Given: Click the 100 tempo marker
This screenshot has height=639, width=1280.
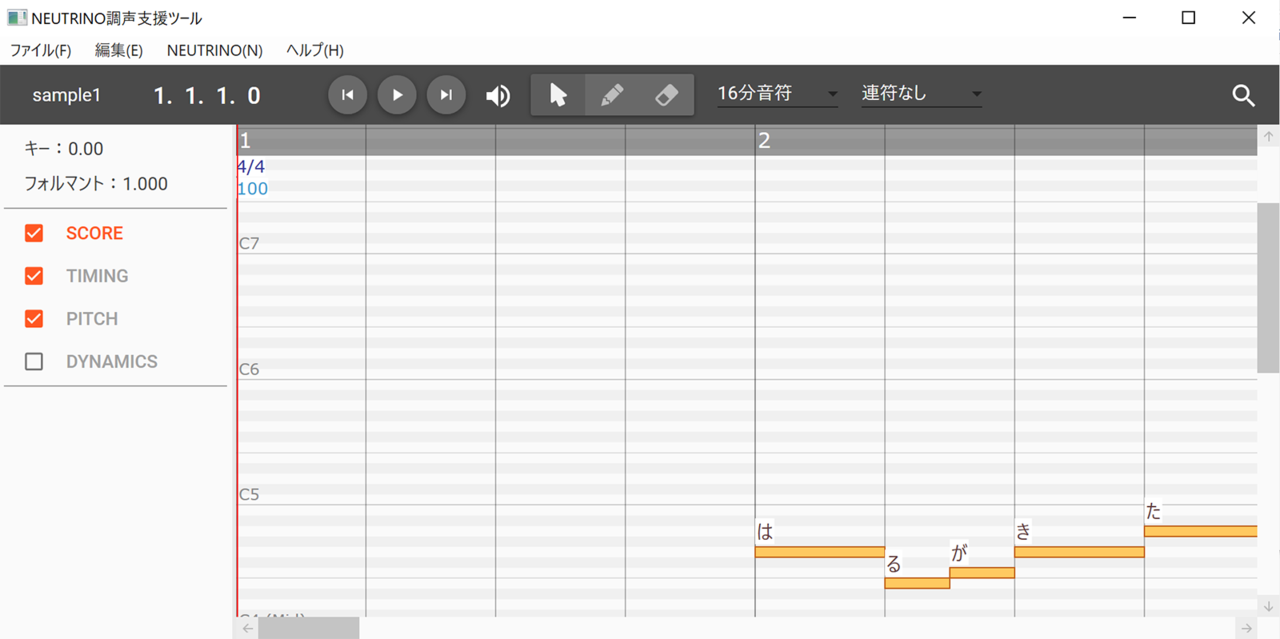Looking at the screenshot, I should (252, 188).
